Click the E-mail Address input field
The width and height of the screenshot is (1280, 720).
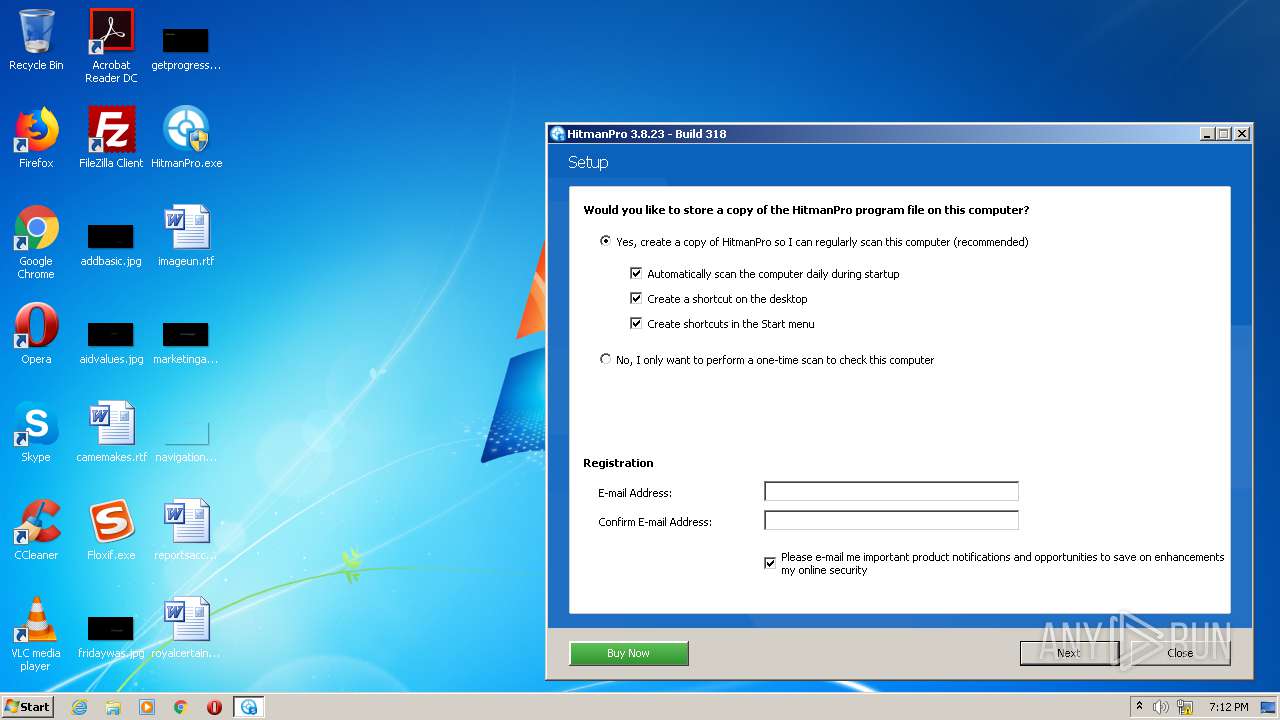(891, 491)
